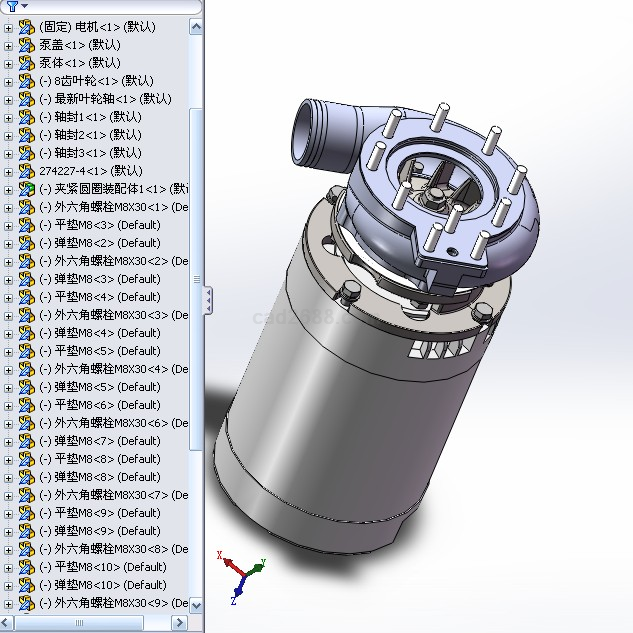The image size is (633, 633).
Task: Expand the 外六角螺栓M8X30<1> node
Action: pyautogui.click(x=9, y=207)
